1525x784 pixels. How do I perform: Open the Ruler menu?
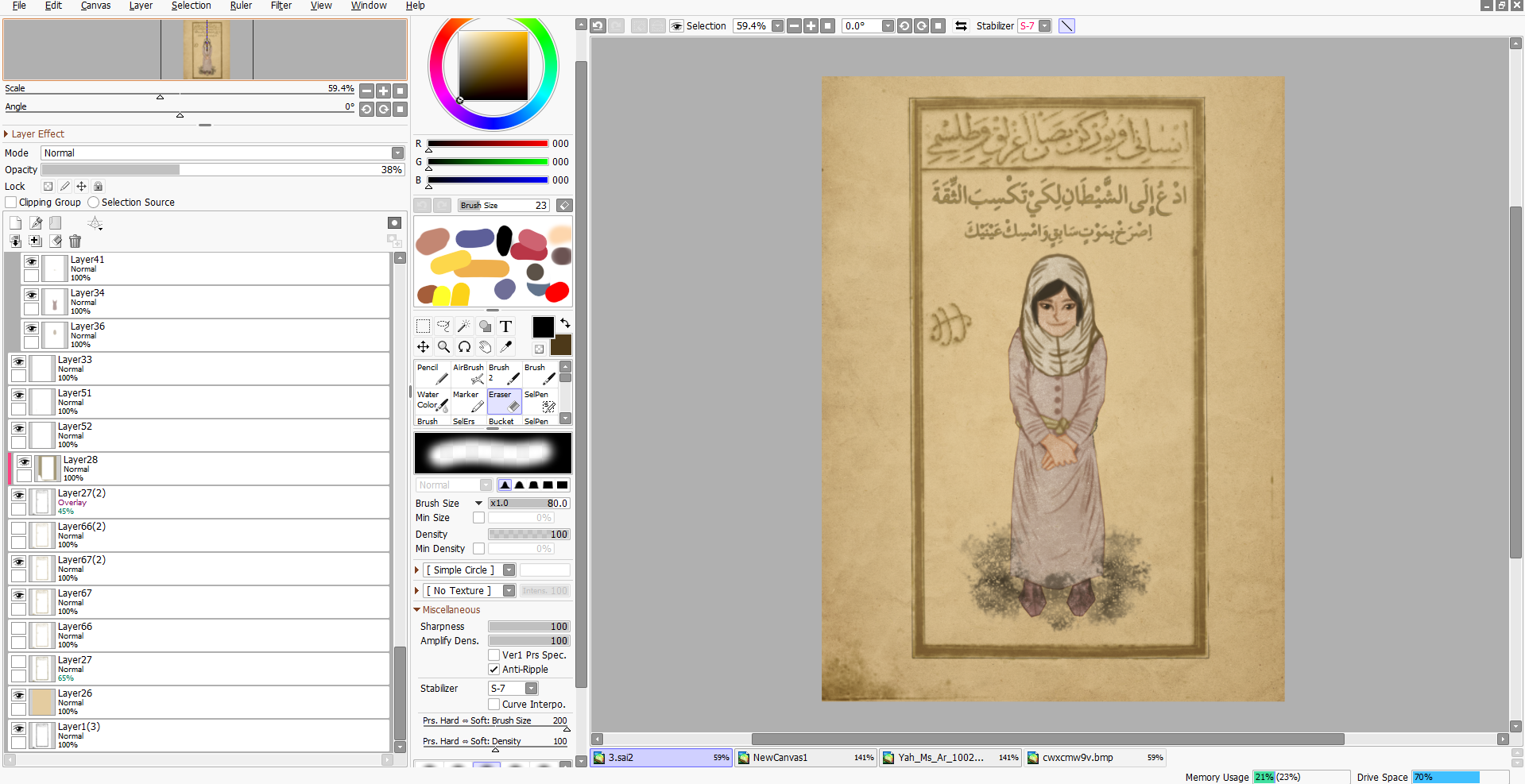[x=241, y=6]
